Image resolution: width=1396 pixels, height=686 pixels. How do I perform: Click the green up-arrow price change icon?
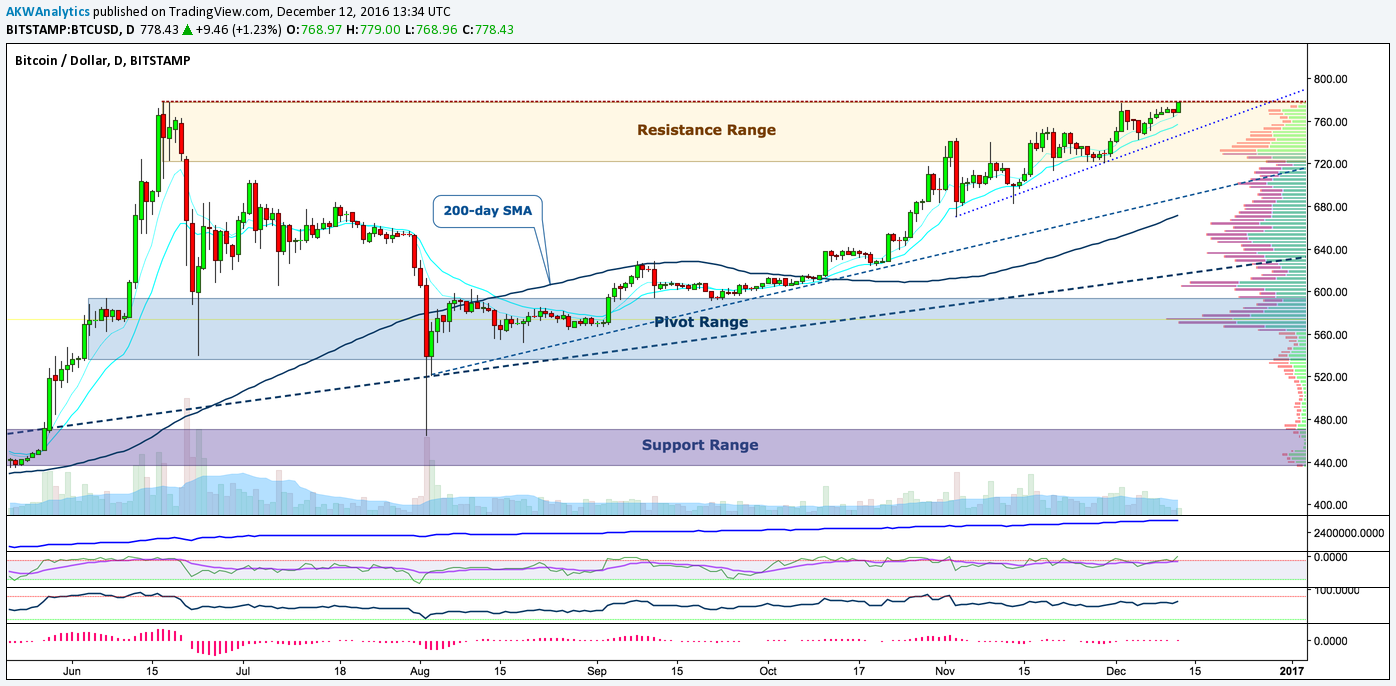pos(189,30)
